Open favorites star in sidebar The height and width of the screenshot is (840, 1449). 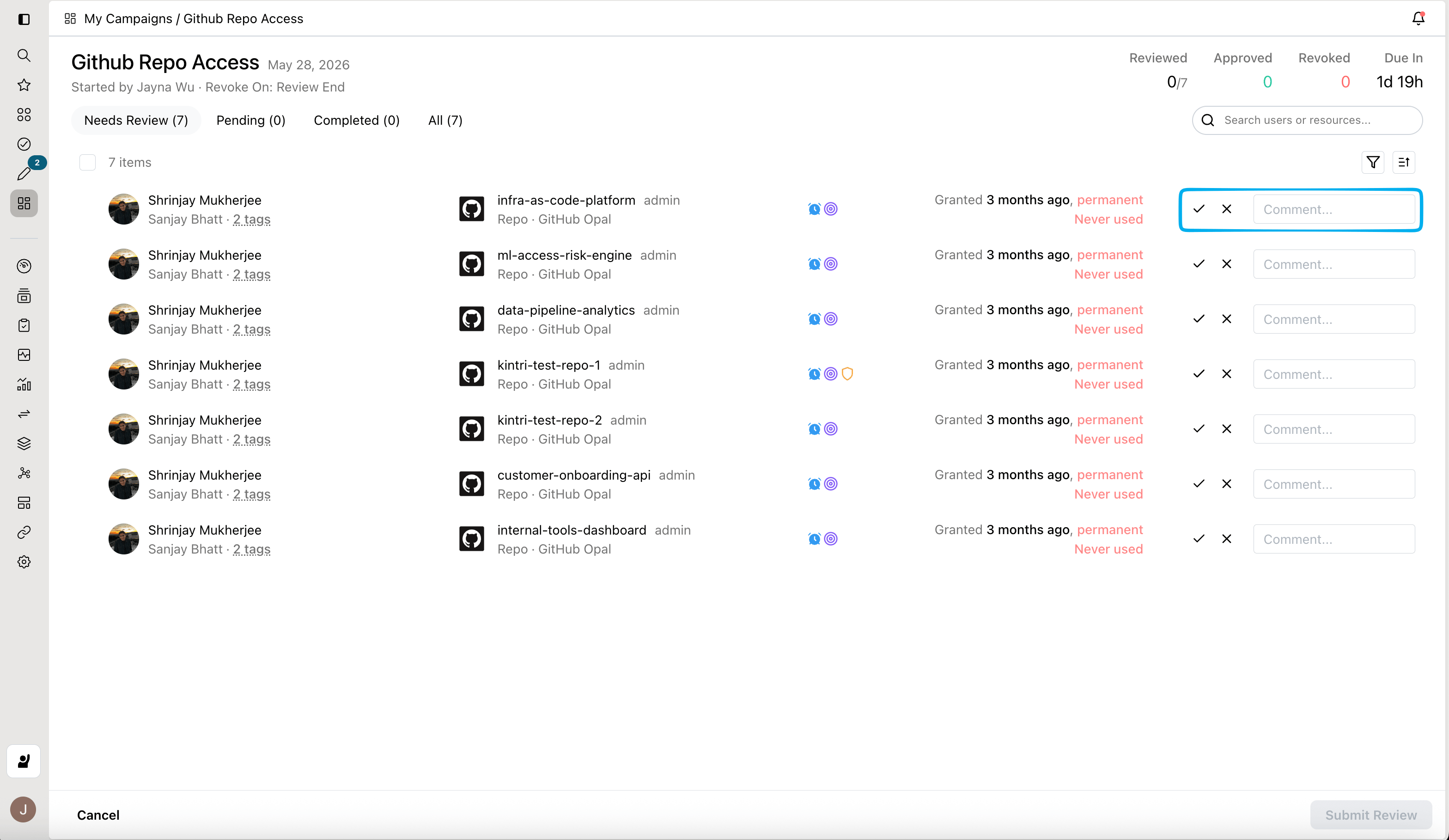(24, 85)
